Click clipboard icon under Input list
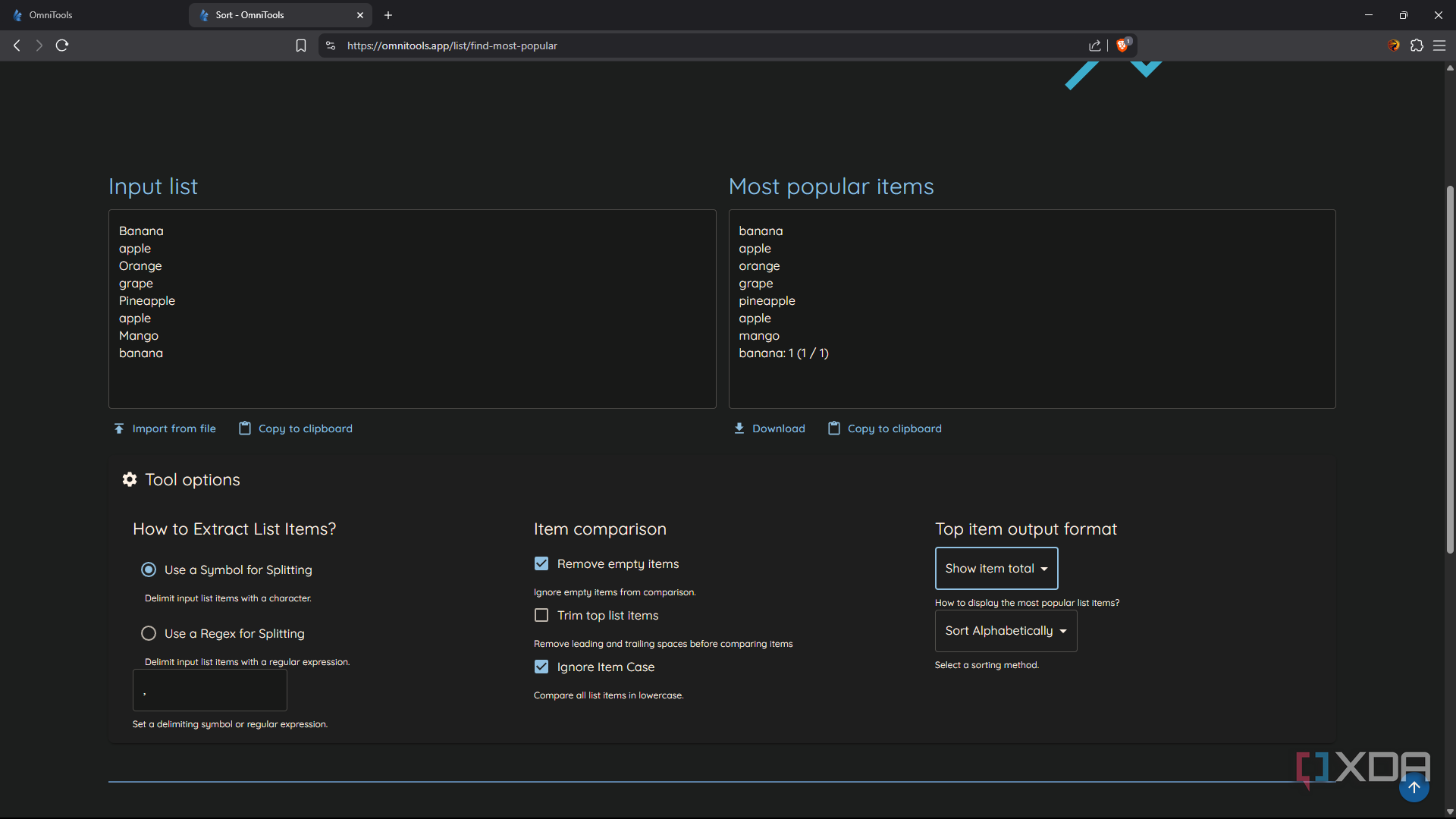This screenshot has width=1456, height=819. click(245, 428)
